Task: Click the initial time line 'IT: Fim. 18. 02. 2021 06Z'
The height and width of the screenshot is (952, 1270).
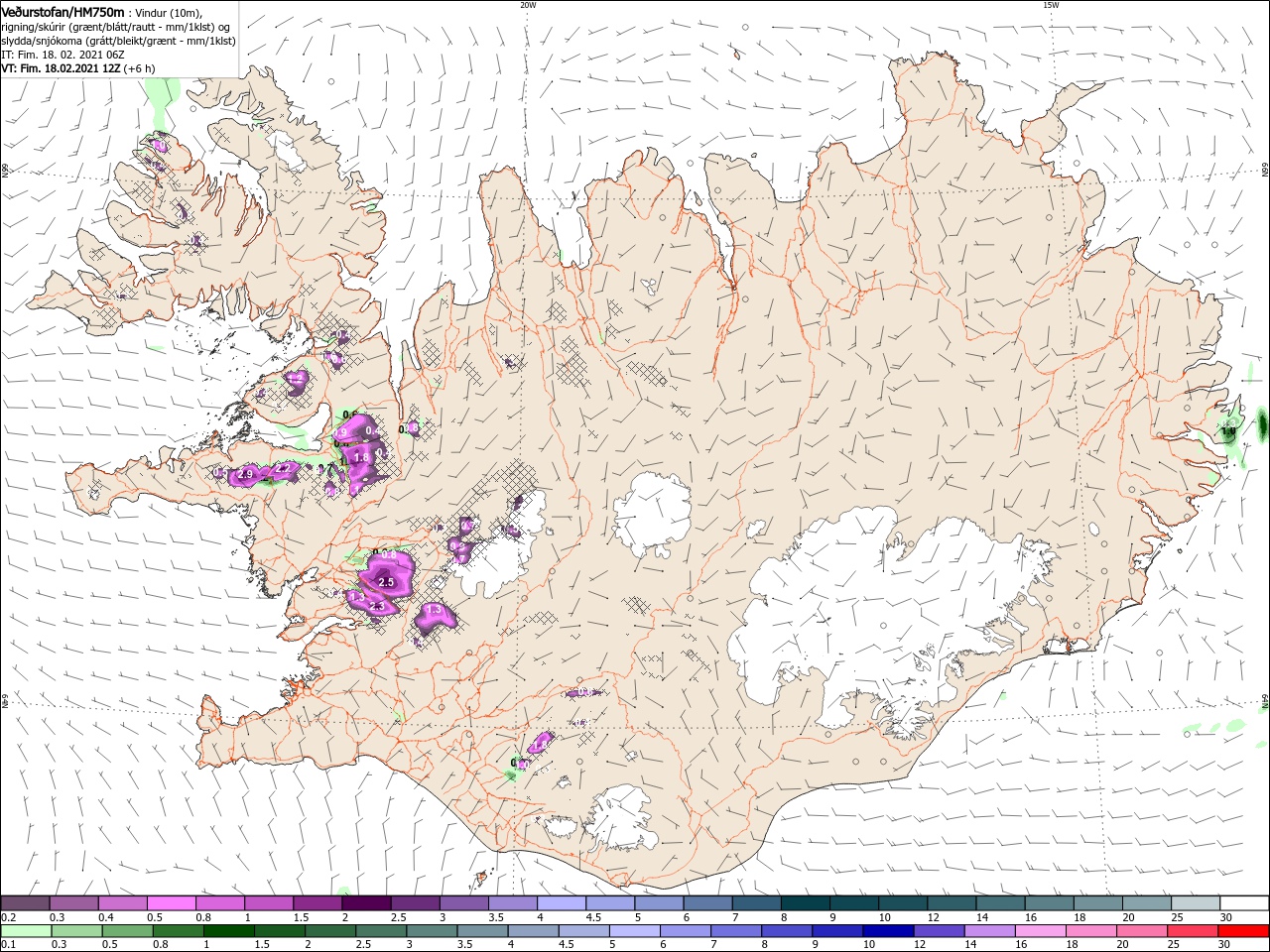Action: [63, 55]
